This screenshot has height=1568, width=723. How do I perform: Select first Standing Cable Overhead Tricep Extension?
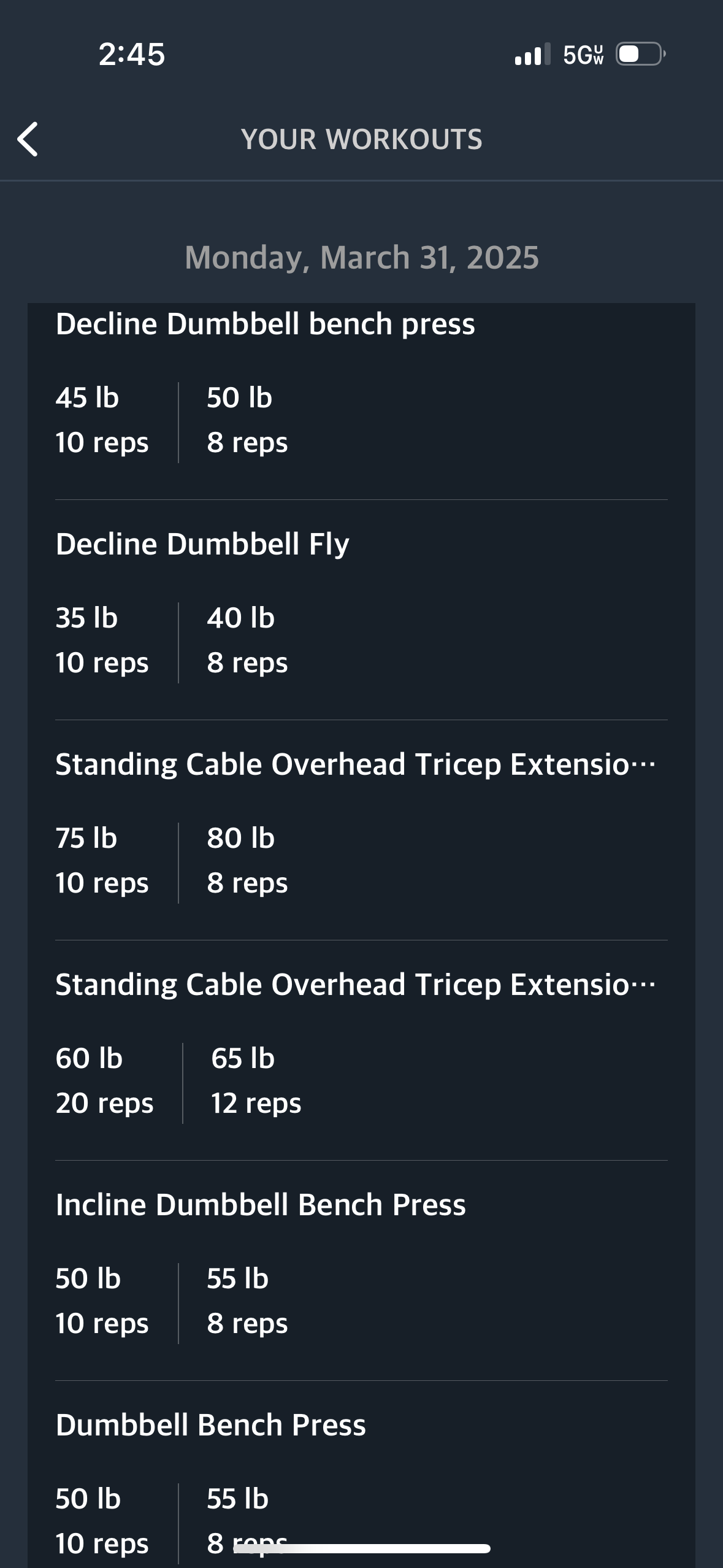tap(356, 764)
